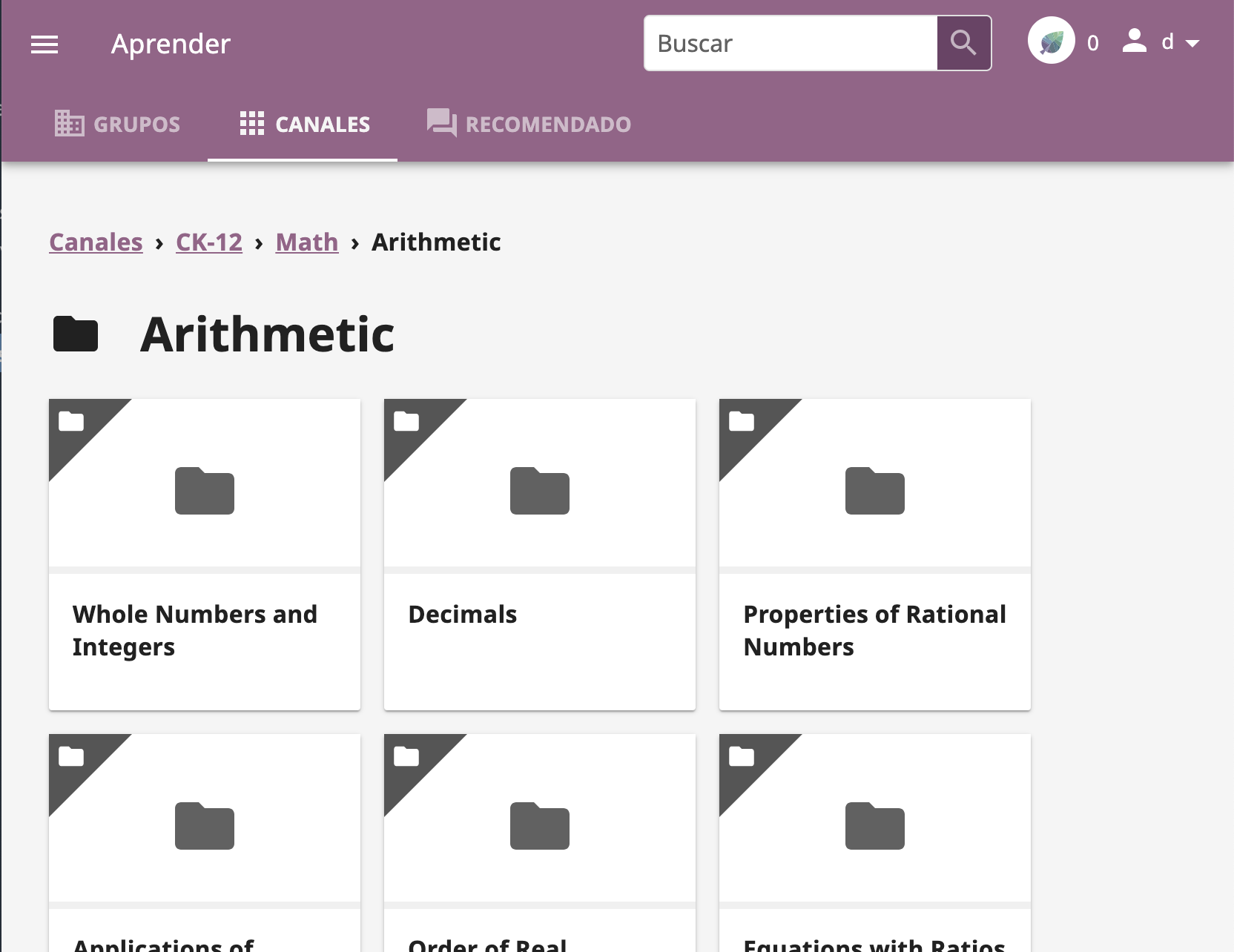Open the Recomendado tab

(x=529, y=124)
